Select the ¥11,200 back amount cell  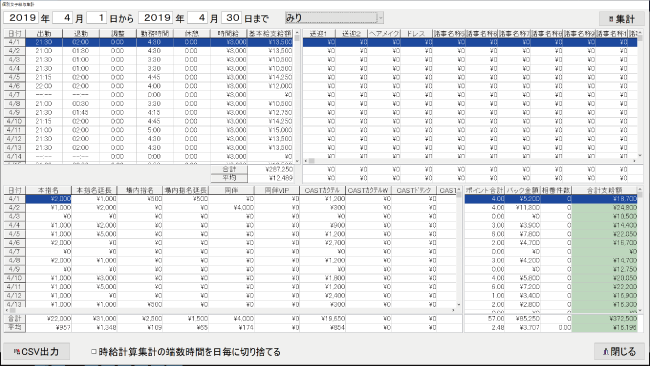(x=523, y=208)
